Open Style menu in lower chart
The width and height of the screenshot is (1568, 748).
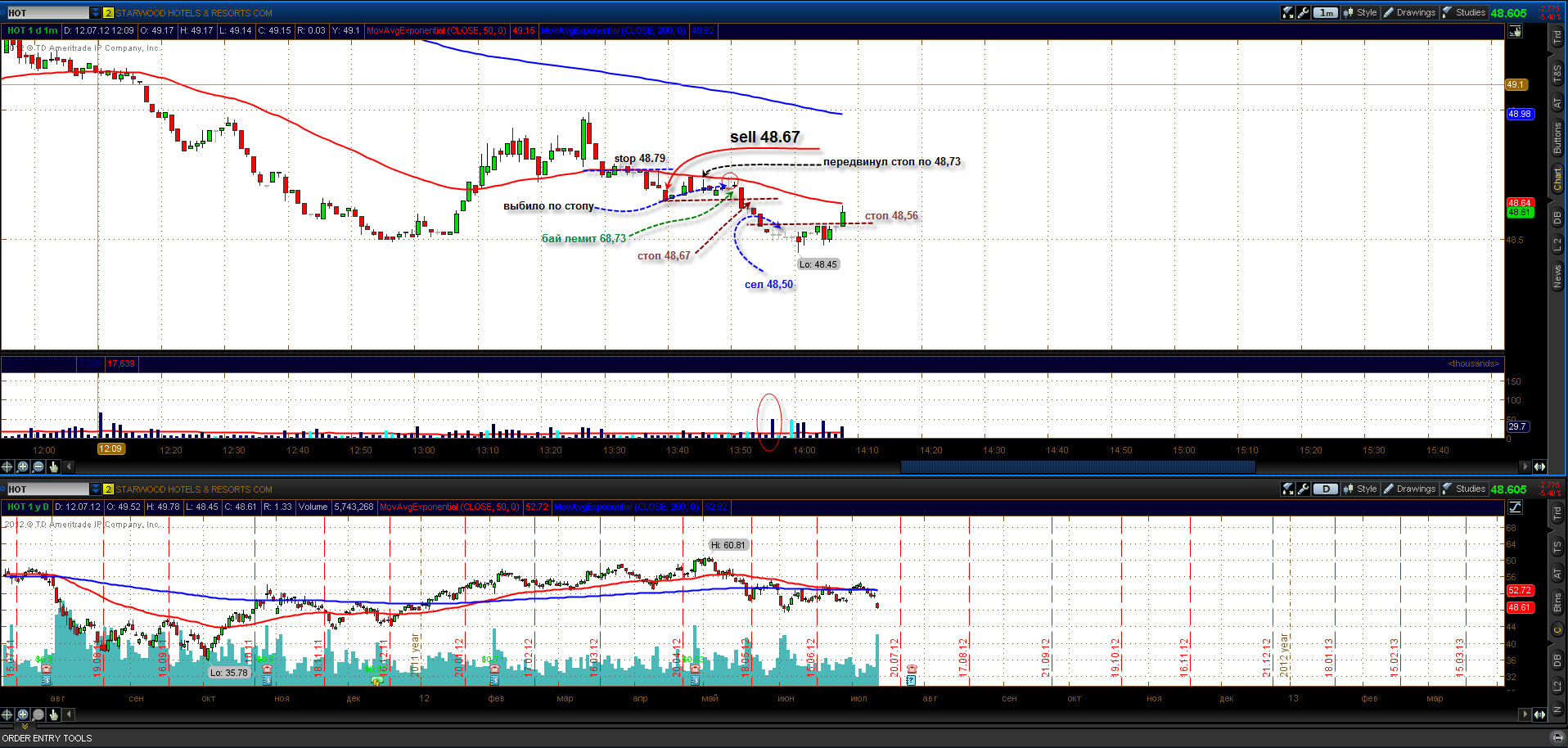tap(1361, 489)
